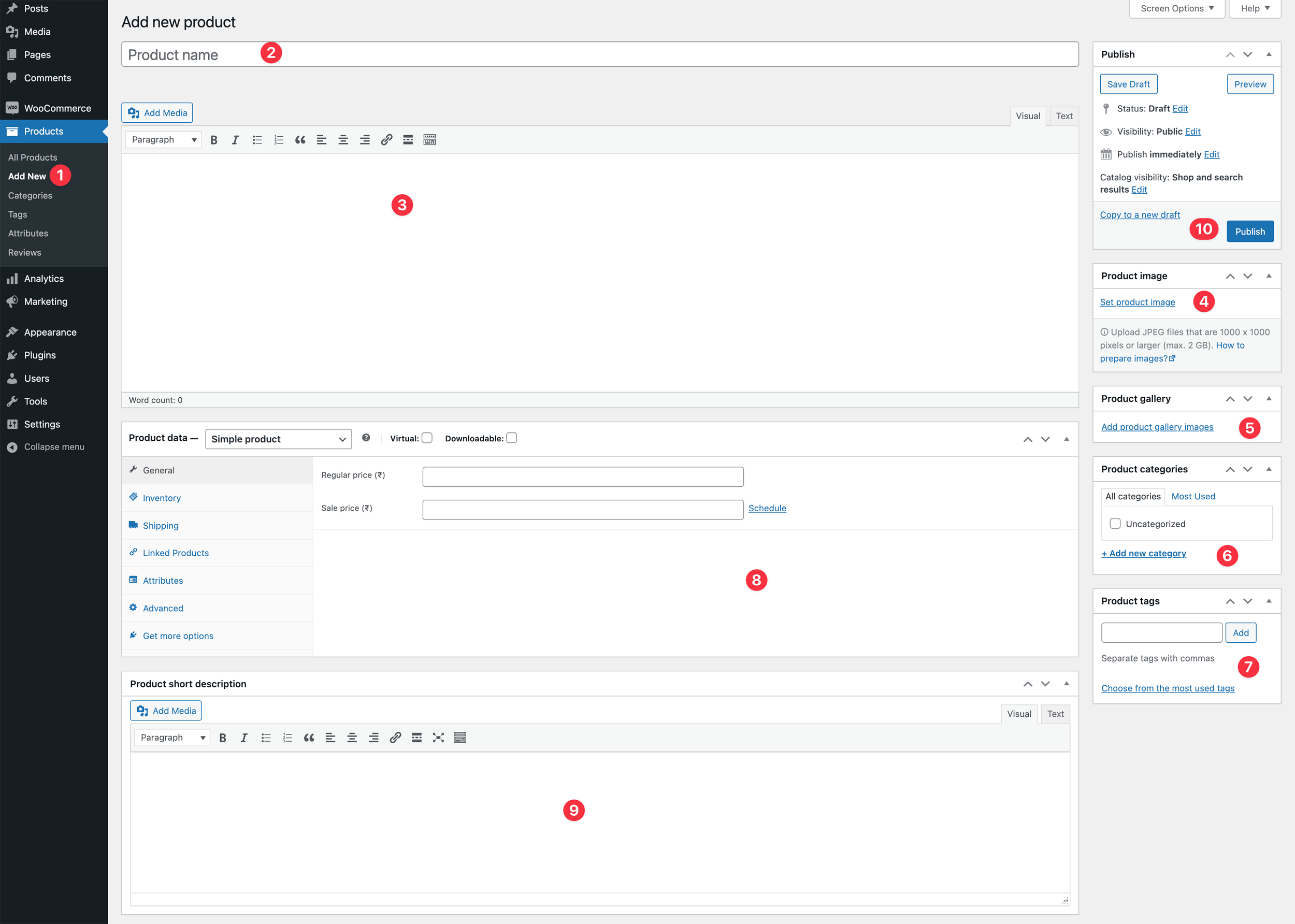Toggle bold formatting in the main editor

(213, 139)
